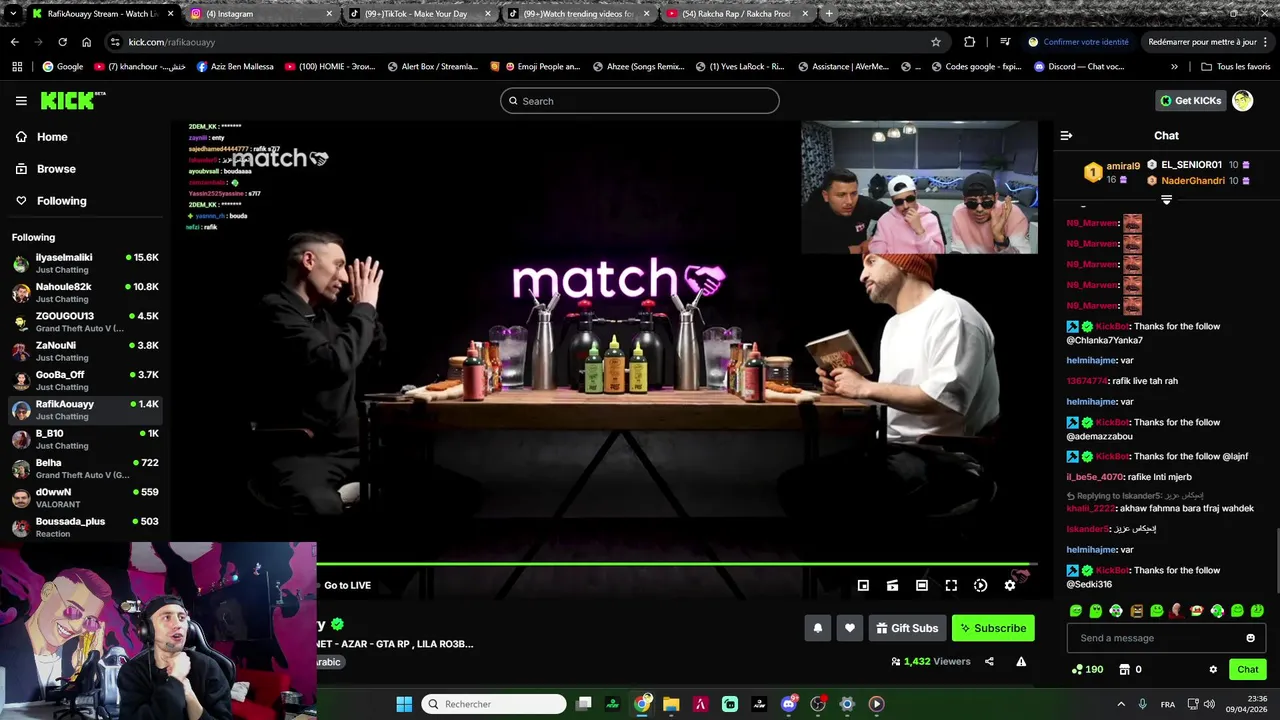
Task: Toggle theater mode
Action: coord(922,586)
